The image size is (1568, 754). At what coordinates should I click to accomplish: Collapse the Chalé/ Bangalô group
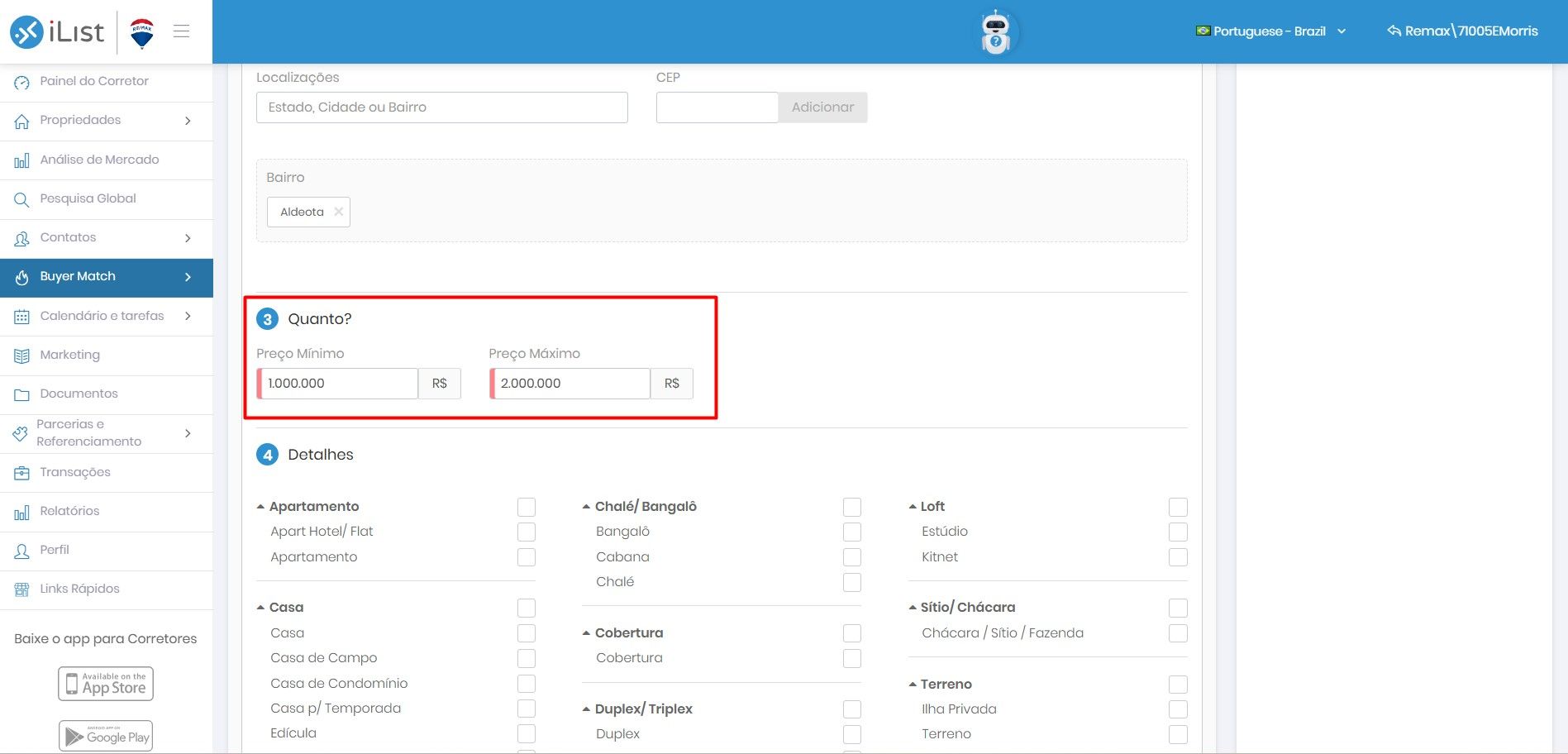pyautogui.click(x=586, y=507)
